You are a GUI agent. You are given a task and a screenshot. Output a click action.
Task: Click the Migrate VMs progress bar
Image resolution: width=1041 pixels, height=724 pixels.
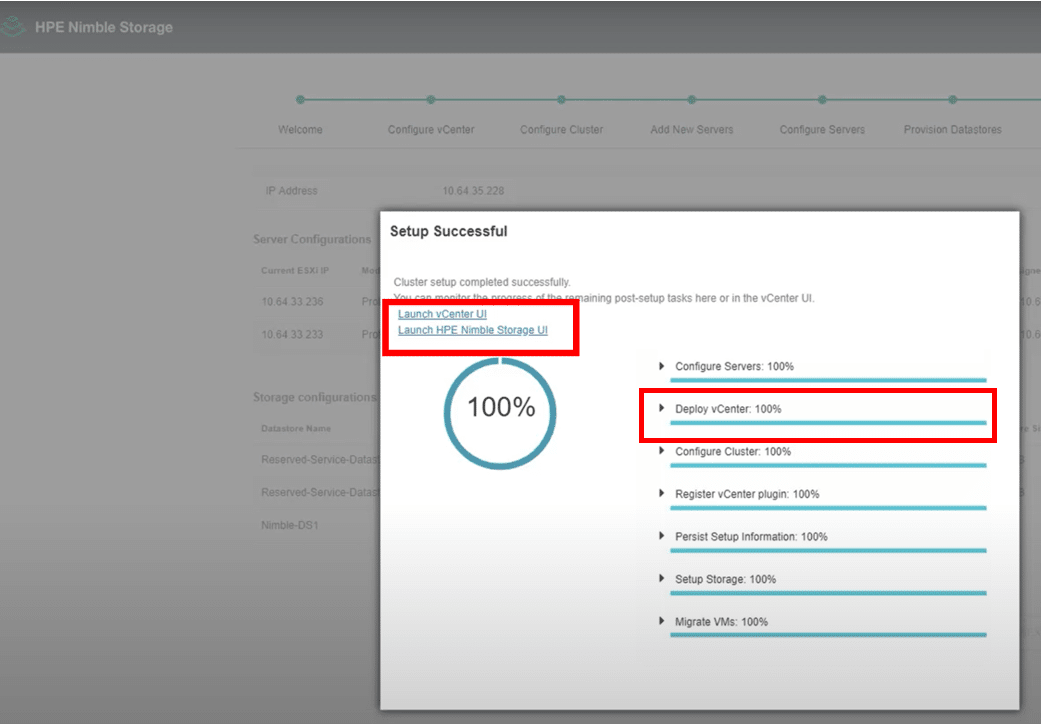(x=828, y=635)
